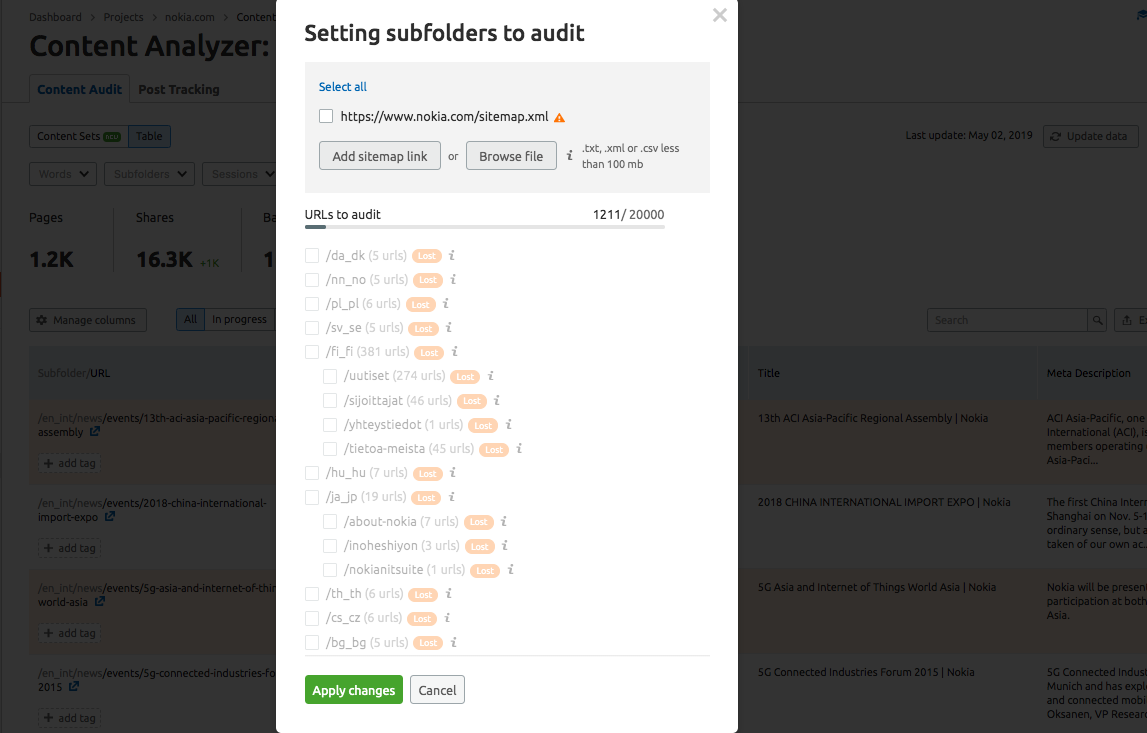Click the table Search input field
This screenshot has height=733, width=1147.
[x=1007, y=320]
